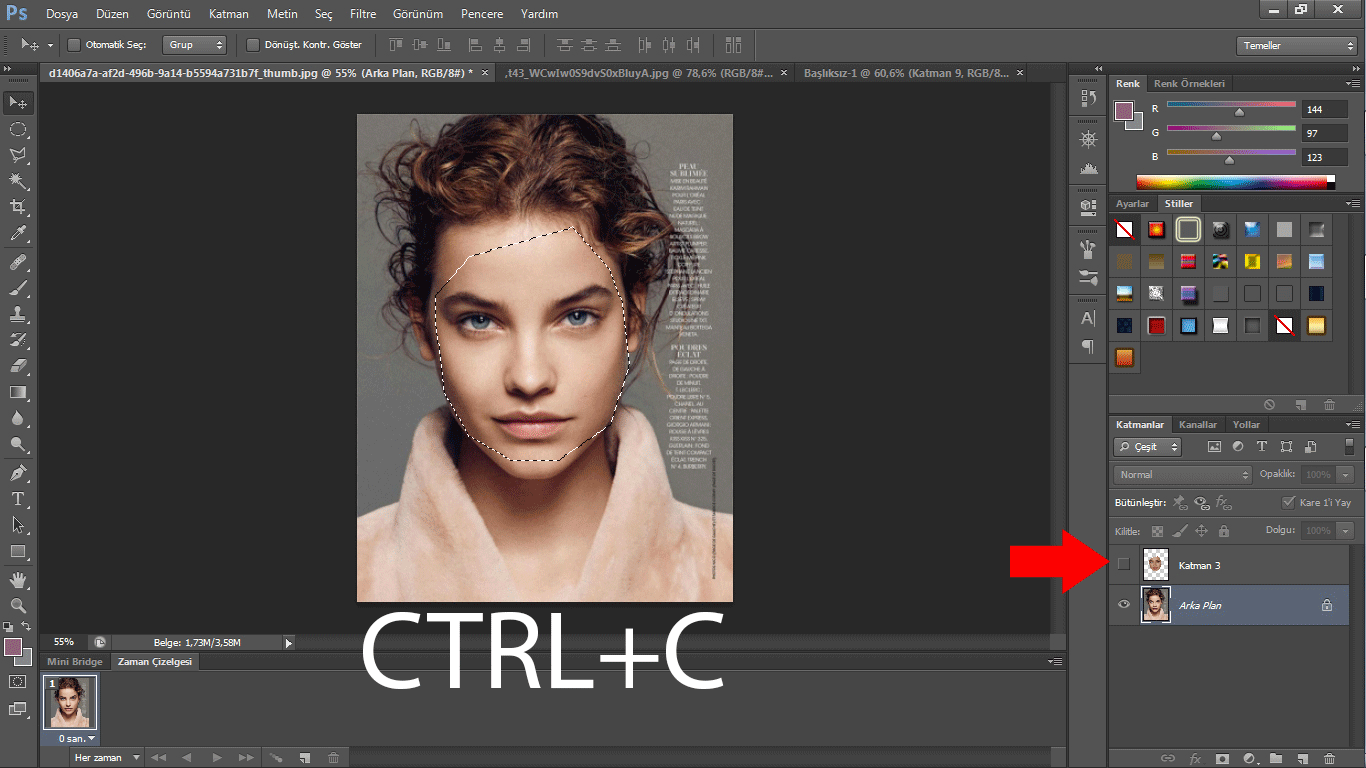This screenshot has height=768, width=1366.
Task: Select the Eraser tool
Action: (x=18, y=366)
